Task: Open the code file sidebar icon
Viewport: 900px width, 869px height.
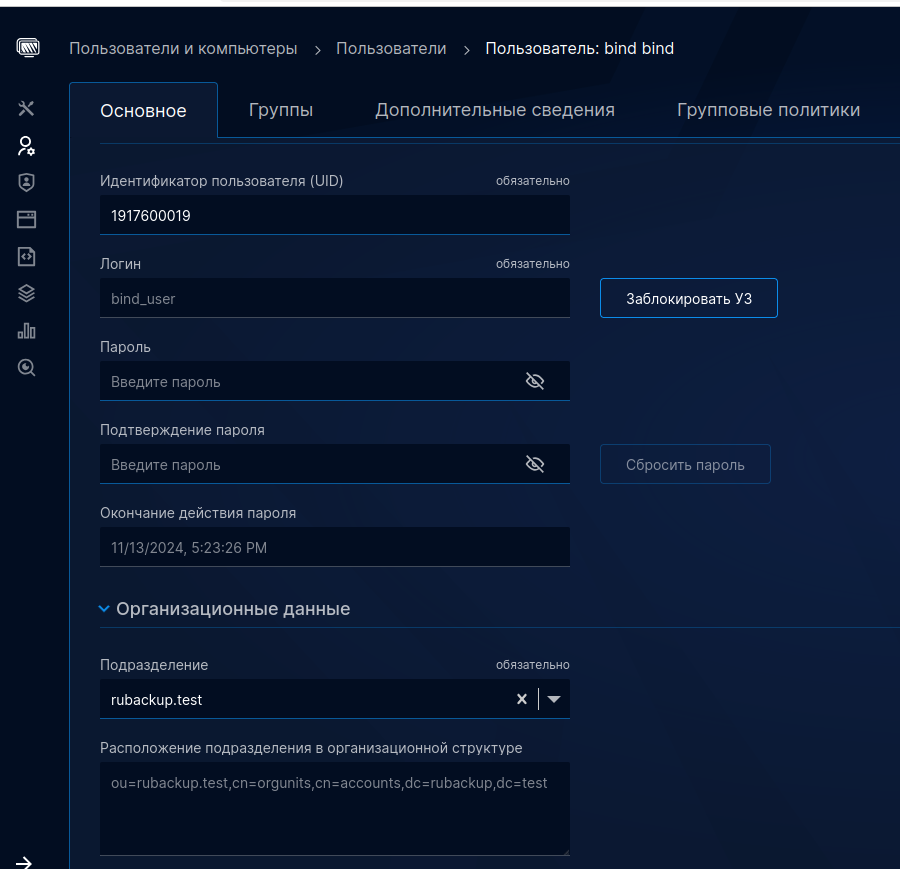Action: click(27, 256)
